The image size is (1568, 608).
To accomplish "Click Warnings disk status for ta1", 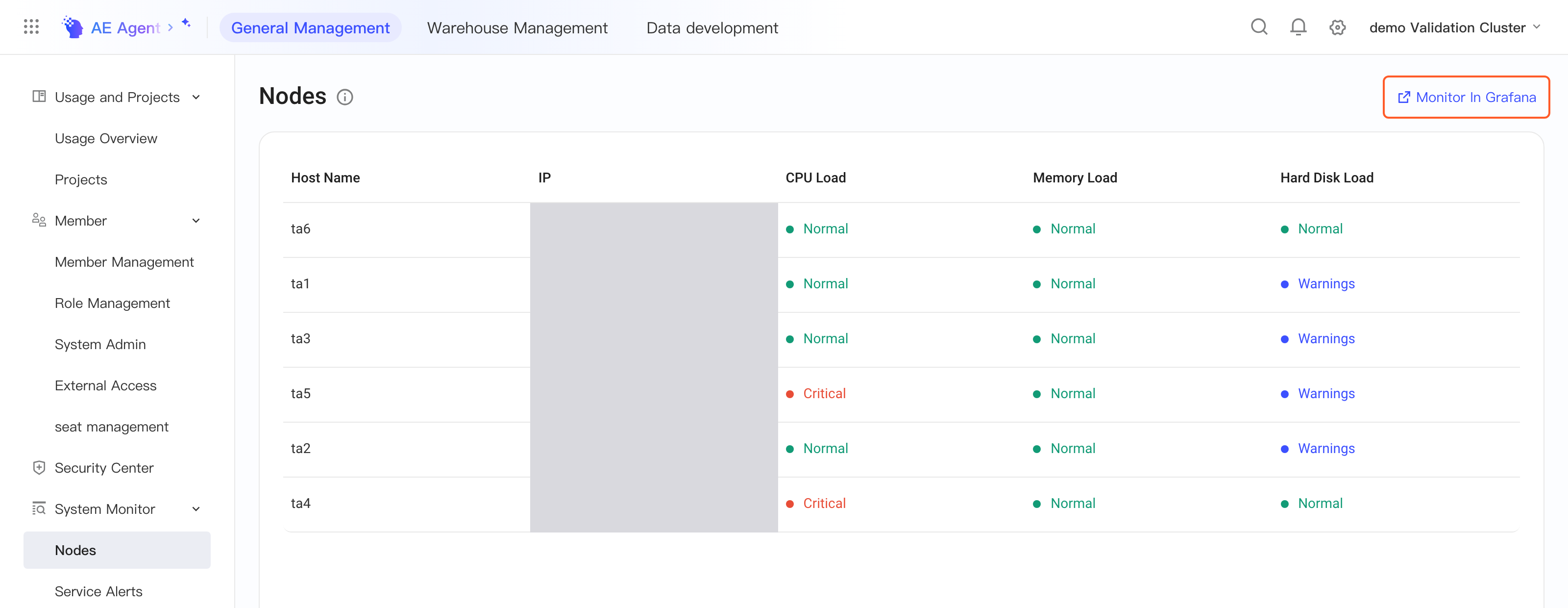I will pos(1318,284).
